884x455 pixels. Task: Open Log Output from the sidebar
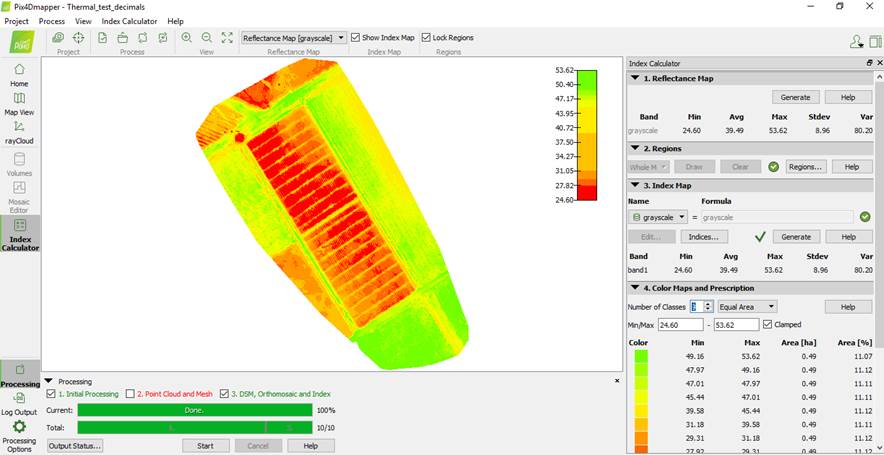click(19, 404)
